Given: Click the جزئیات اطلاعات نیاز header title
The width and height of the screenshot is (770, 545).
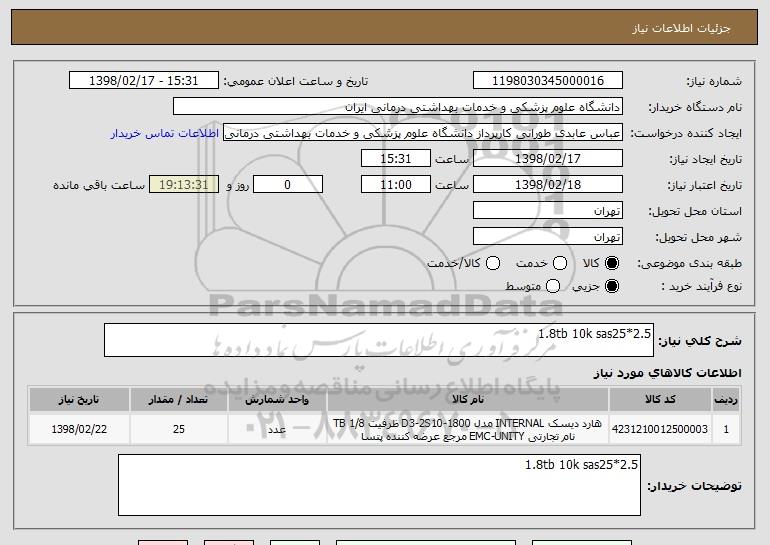Looking at the screenshot, I should coord(681,28).
